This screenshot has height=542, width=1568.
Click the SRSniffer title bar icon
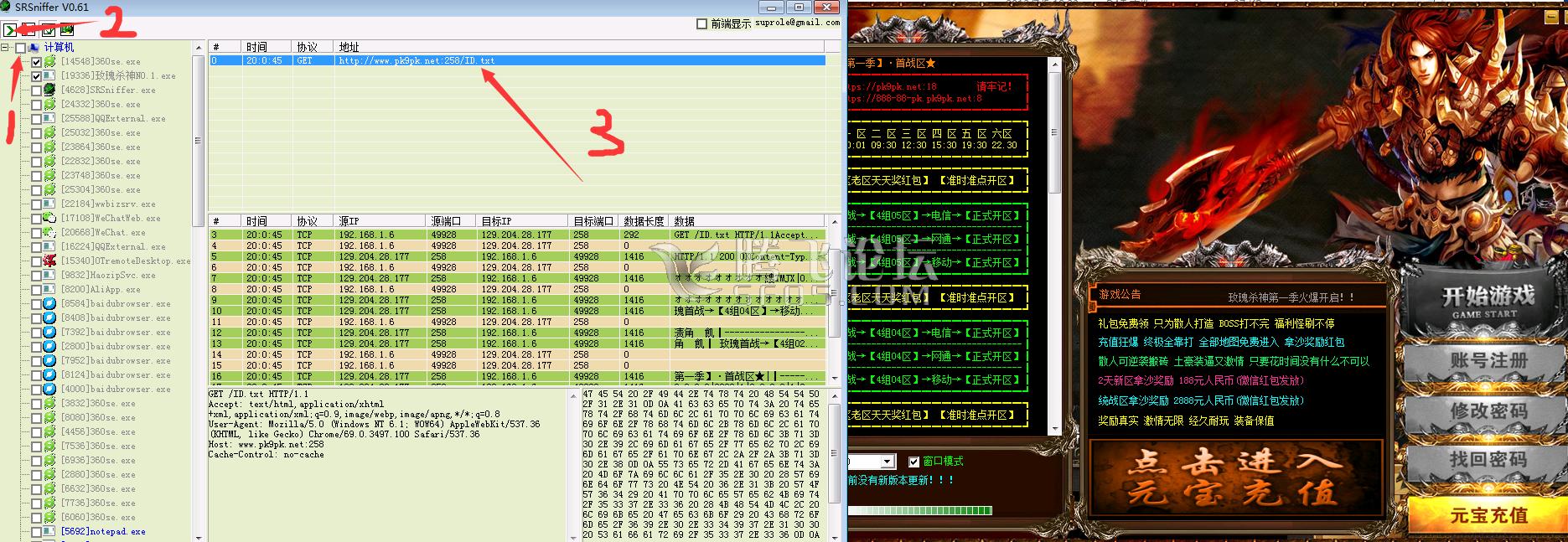pos(7,8)
